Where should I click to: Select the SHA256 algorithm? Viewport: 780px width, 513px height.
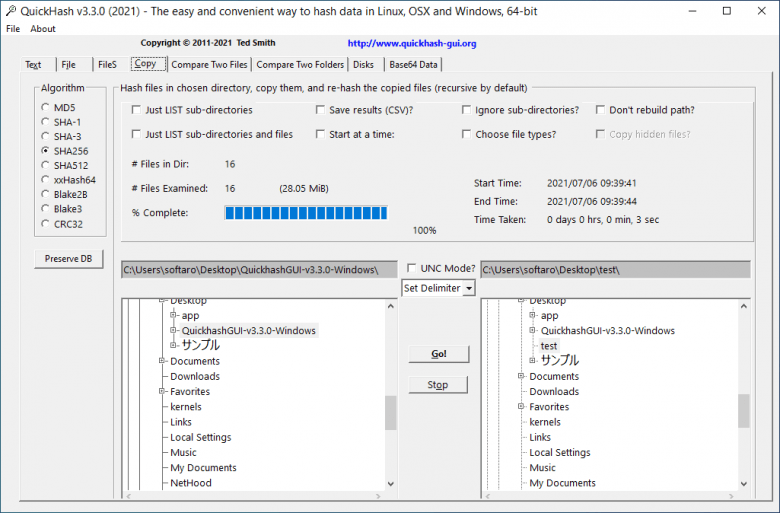pos(45,151)
